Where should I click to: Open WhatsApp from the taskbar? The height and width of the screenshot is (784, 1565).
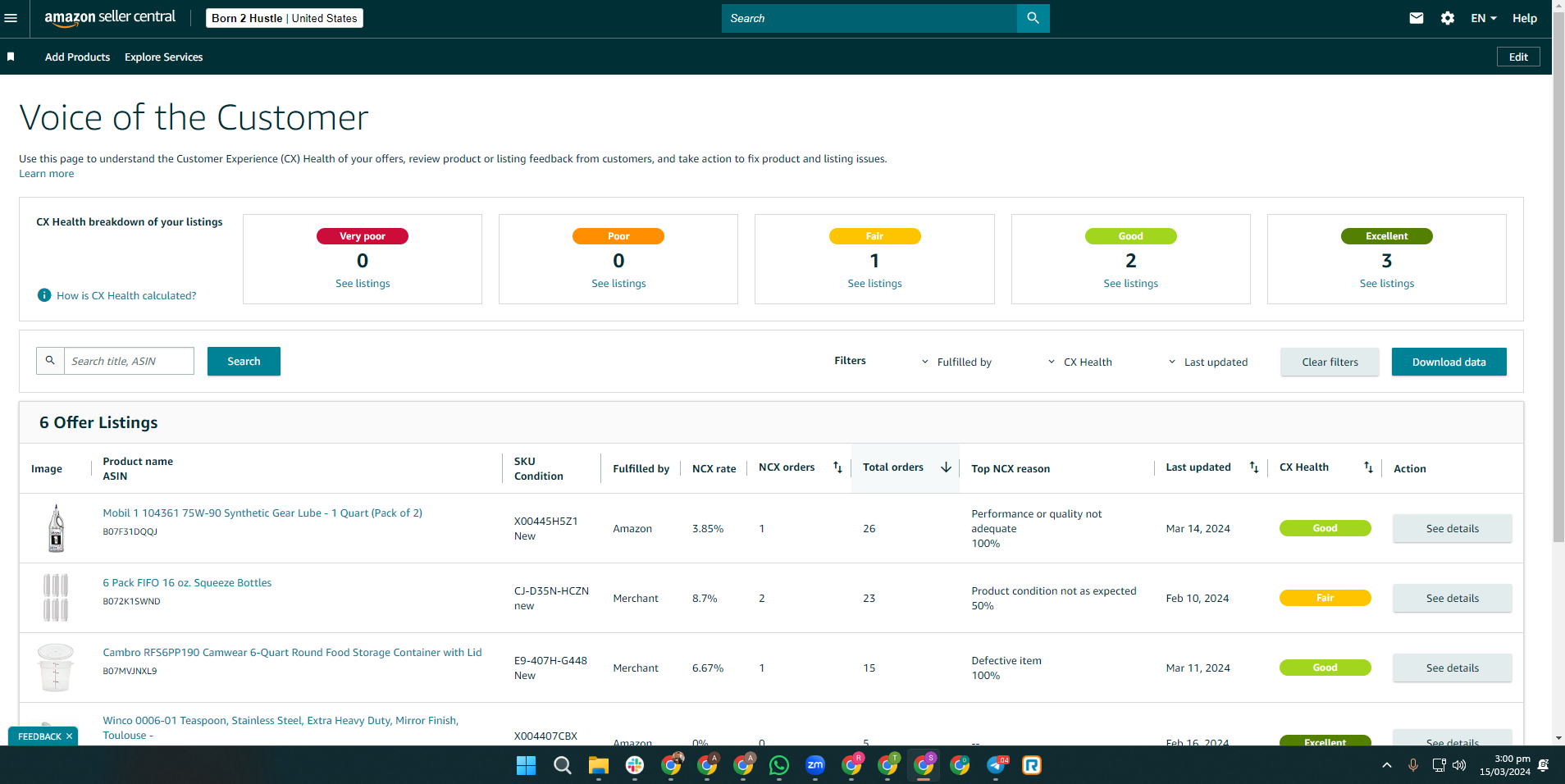coord(778,766)
